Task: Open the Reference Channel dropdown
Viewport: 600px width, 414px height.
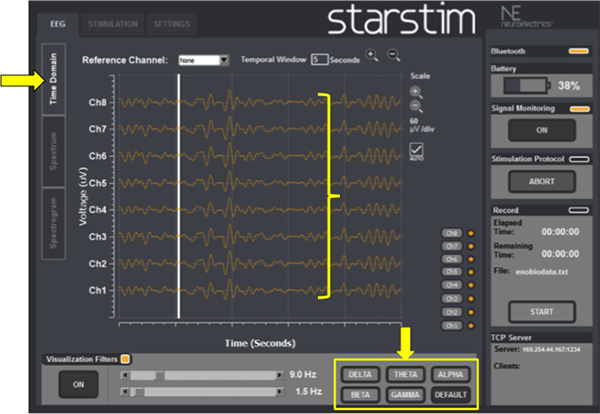Action: coord(203,60)
